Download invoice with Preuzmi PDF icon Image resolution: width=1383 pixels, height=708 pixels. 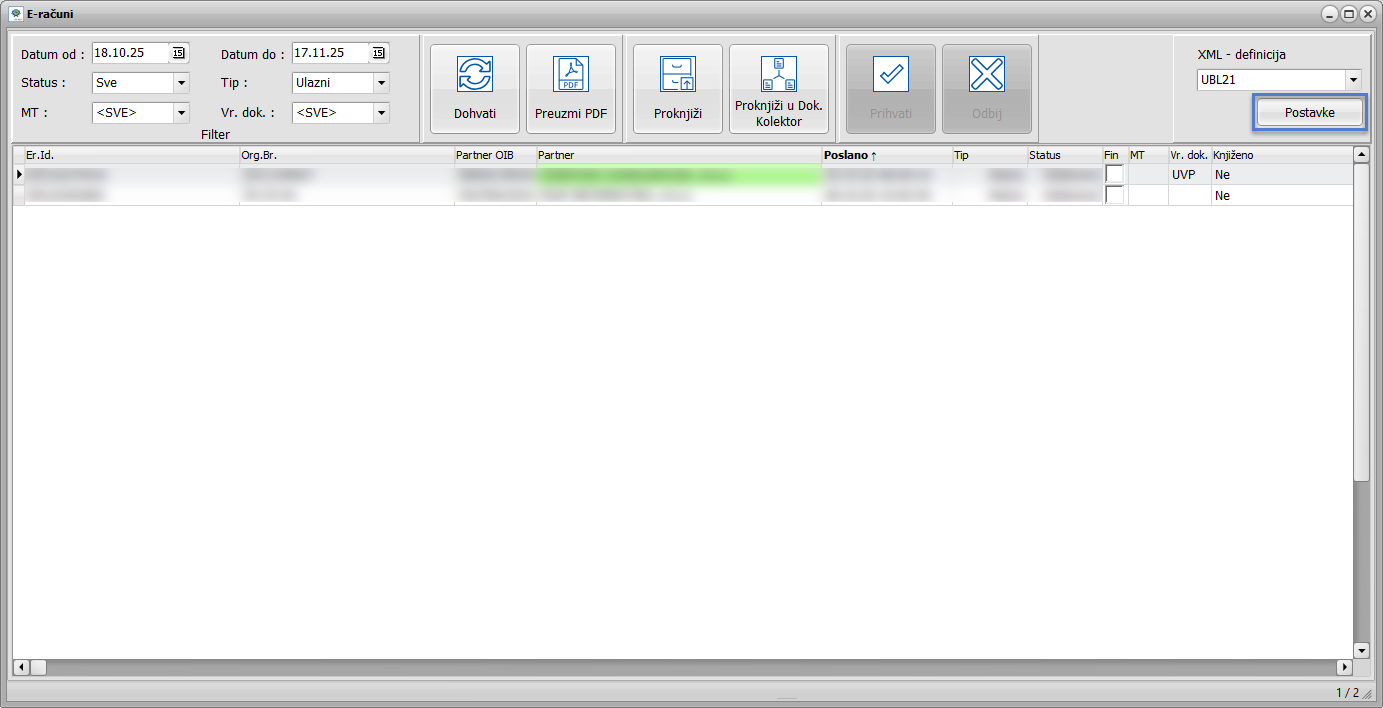click(570, 75)
